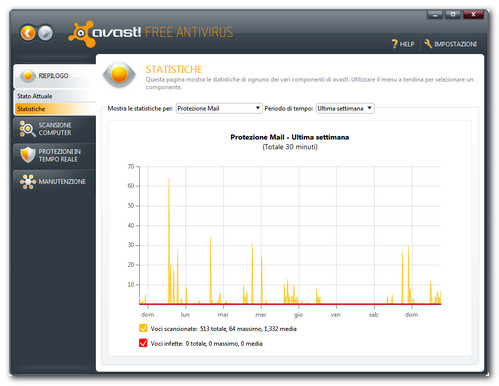Click the Protezioni in Tempo Reale shield icon
Viewport: 499px width, 386px height.
point(28,155)
